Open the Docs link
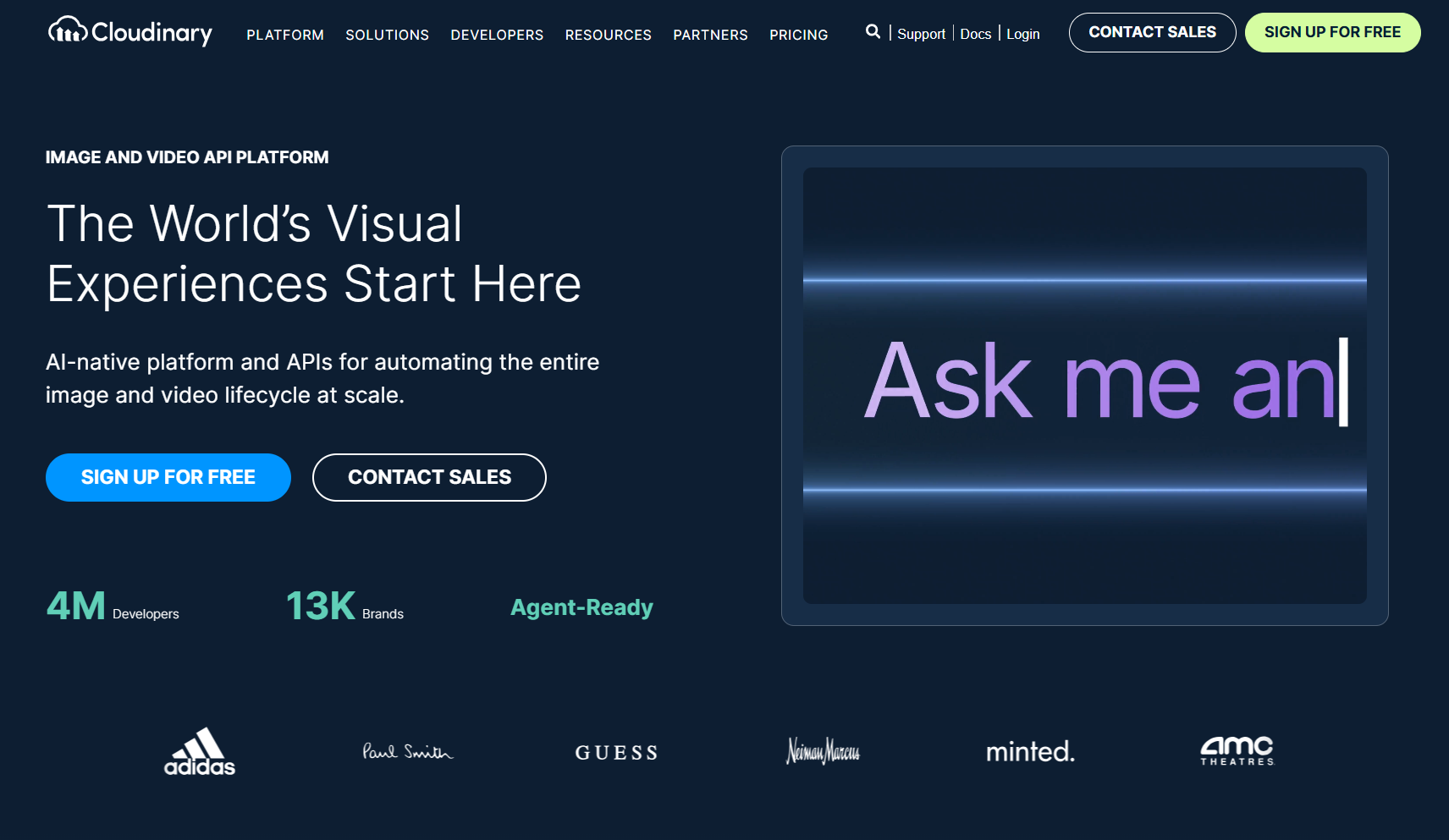This screenshot has height=840, width=1449. tap(975, 34)
